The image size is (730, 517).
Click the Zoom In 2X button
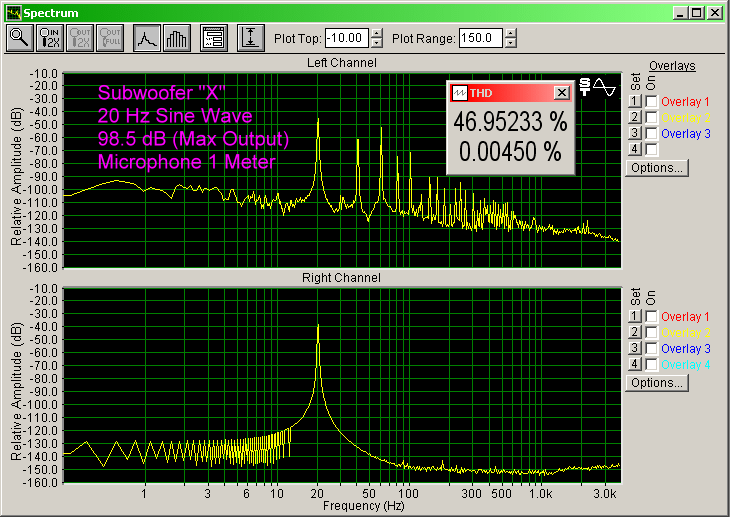coord(49,38)
